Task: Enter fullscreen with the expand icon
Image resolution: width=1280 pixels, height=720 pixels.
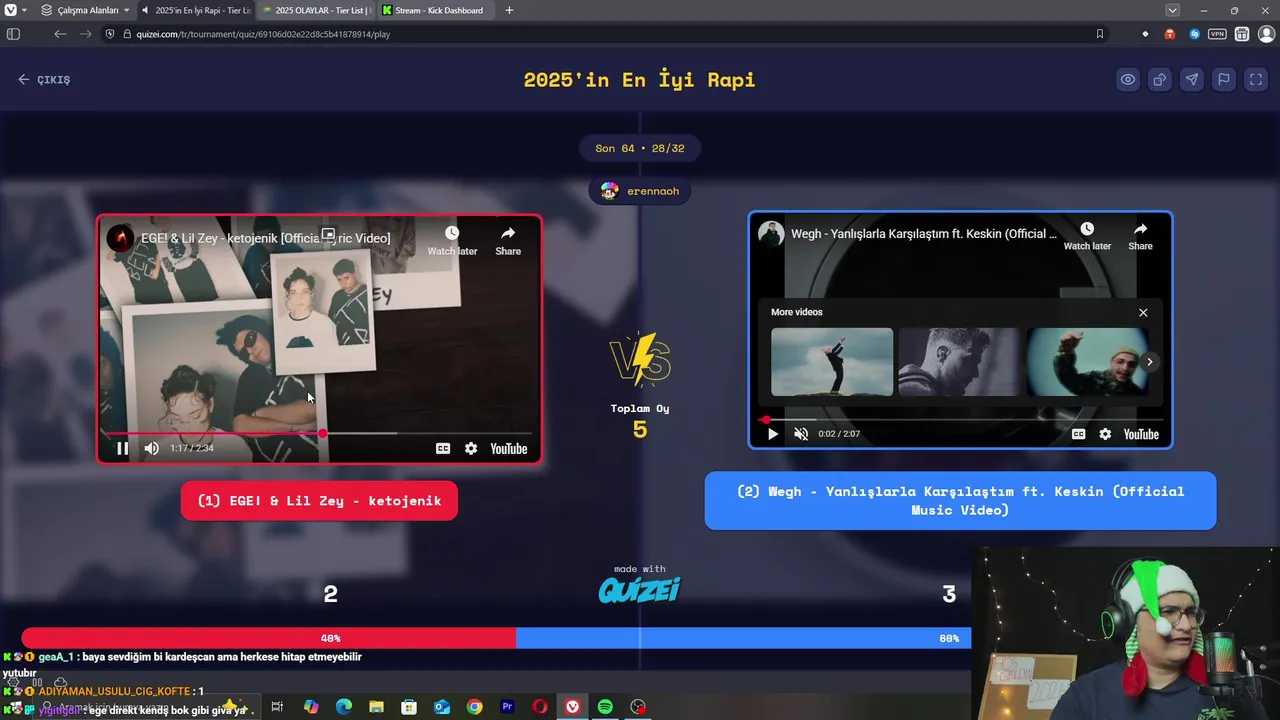Action: pyautogui.click(x=1256, y=80)
